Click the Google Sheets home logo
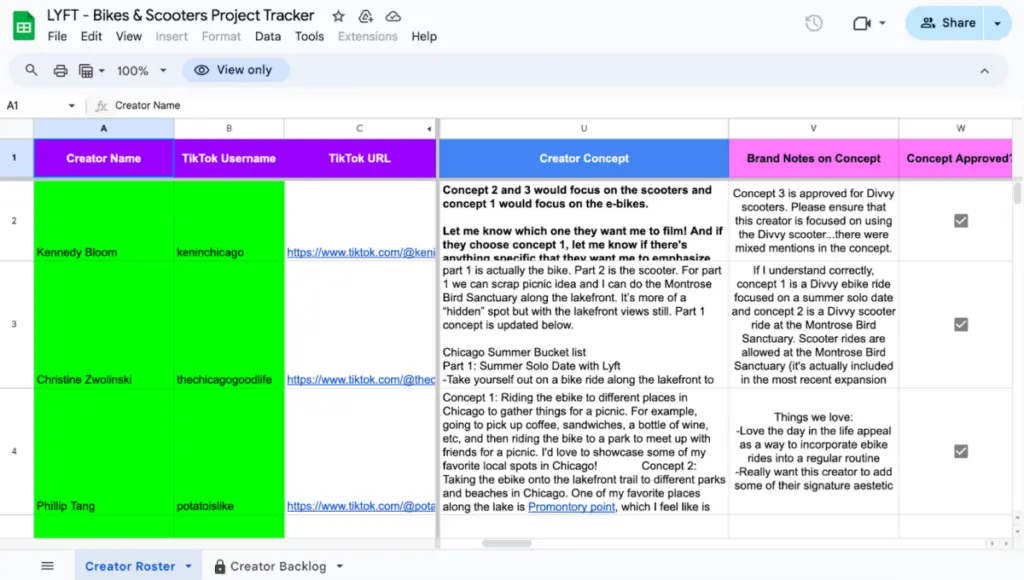1024x580 pixels. click(x=23, y=25)
